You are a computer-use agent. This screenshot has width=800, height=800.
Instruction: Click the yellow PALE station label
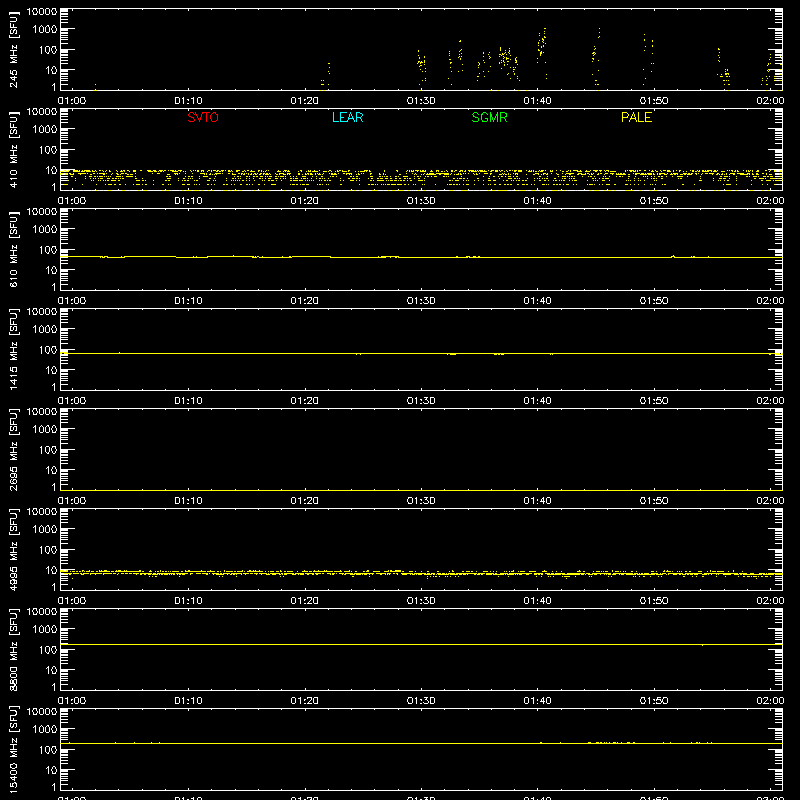[636, 117]
